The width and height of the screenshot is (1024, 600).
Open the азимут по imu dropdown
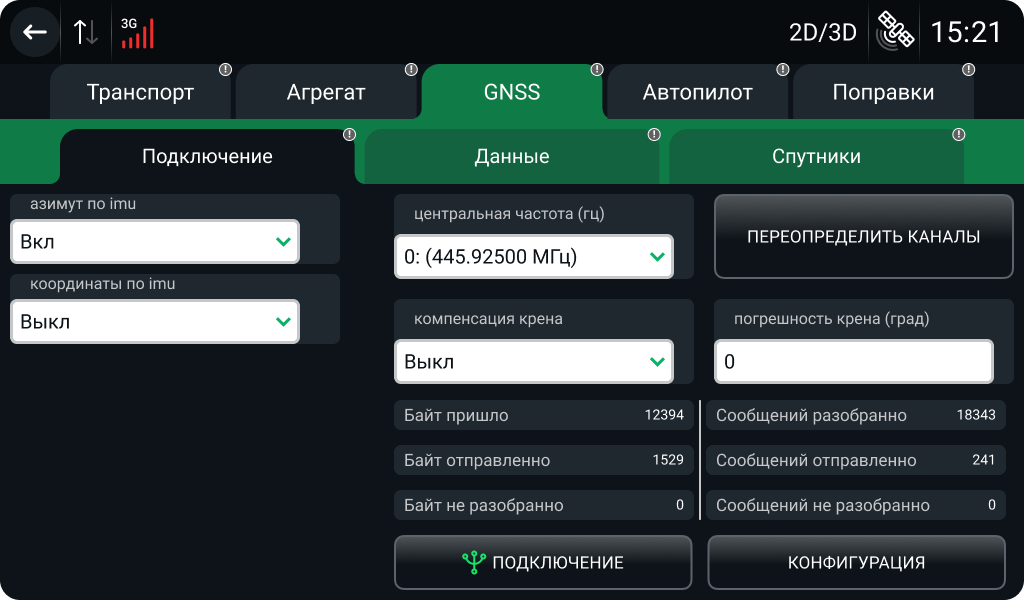[154, 241]
